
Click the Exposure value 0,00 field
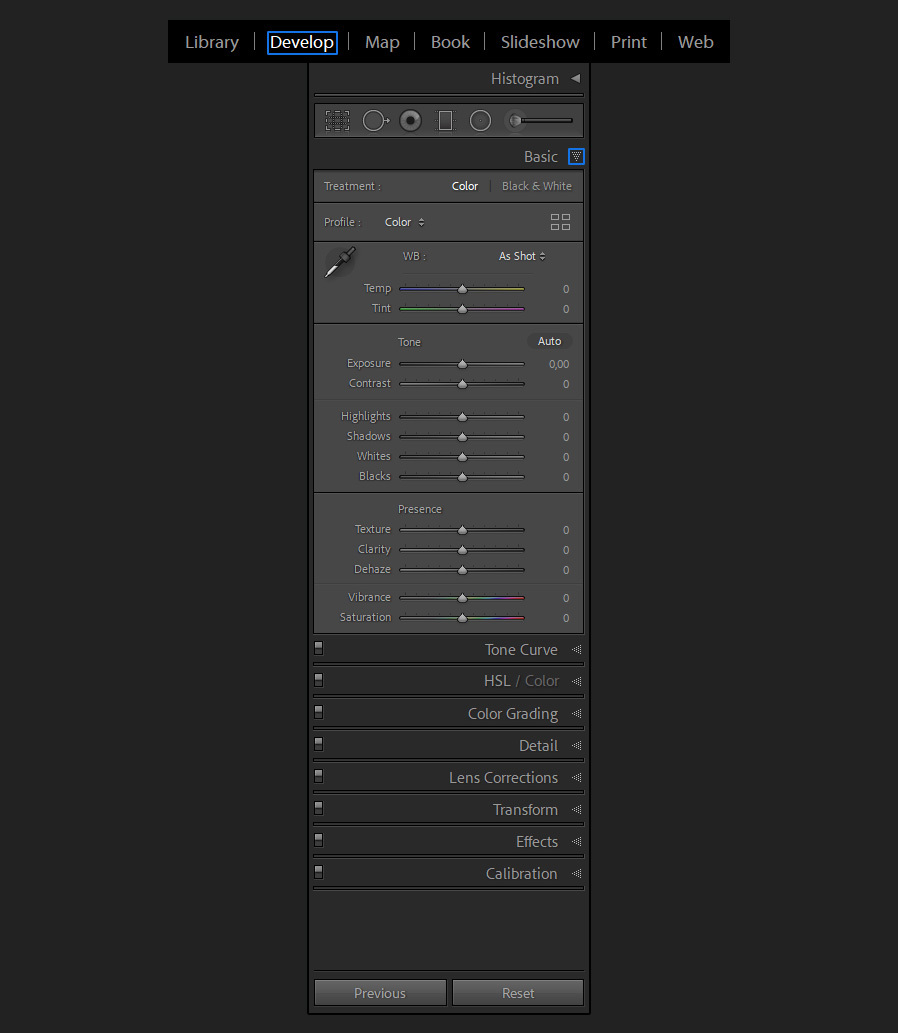click(559, 364)
